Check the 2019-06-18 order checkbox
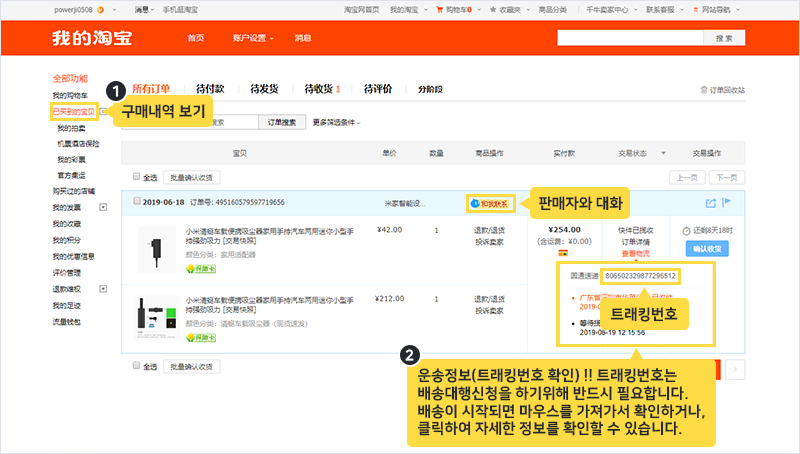The height and width of the screenshot is (454, 800). [137, 201]
